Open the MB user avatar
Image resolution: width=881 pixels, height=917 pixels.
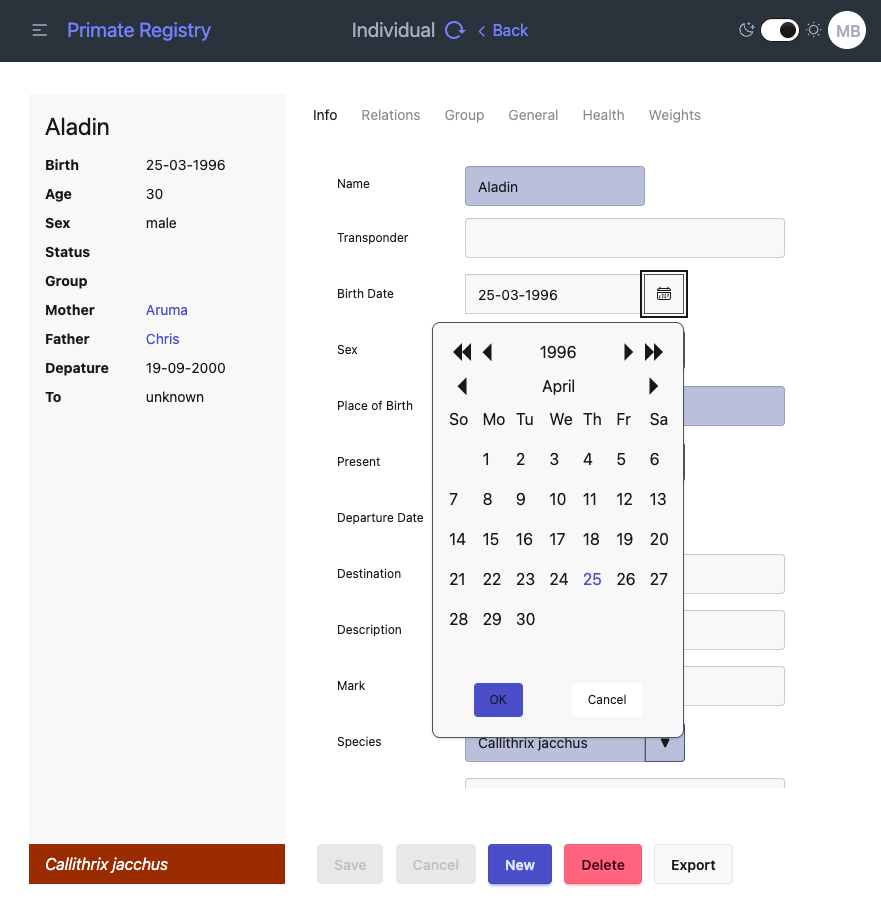847,30
